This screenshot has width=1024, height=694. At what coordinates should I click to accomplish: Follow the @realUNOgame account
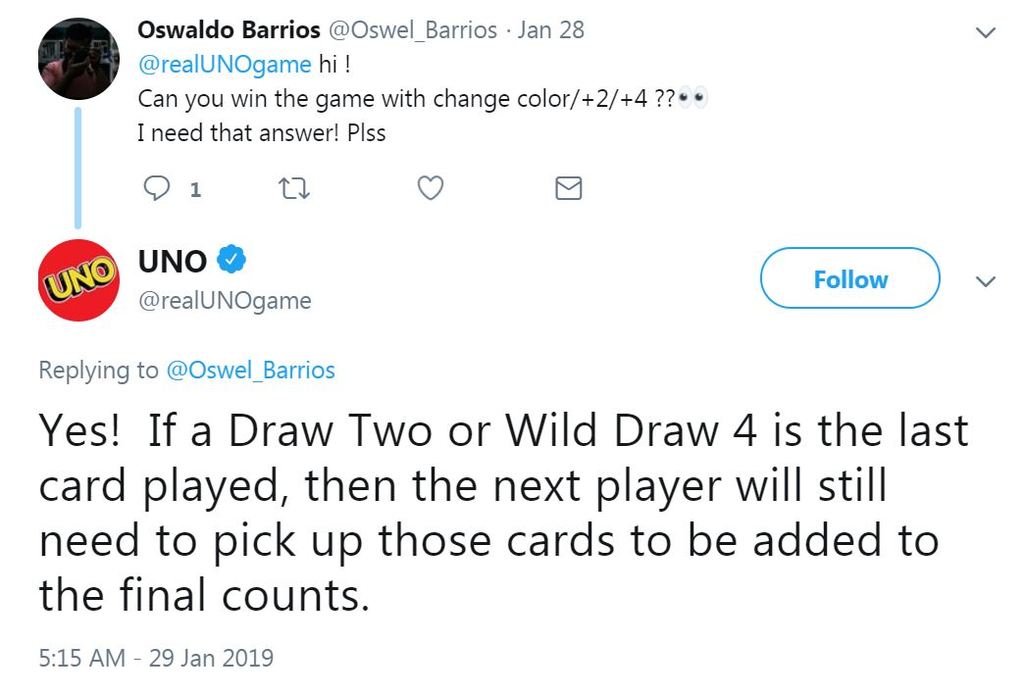tap(849, 279)
